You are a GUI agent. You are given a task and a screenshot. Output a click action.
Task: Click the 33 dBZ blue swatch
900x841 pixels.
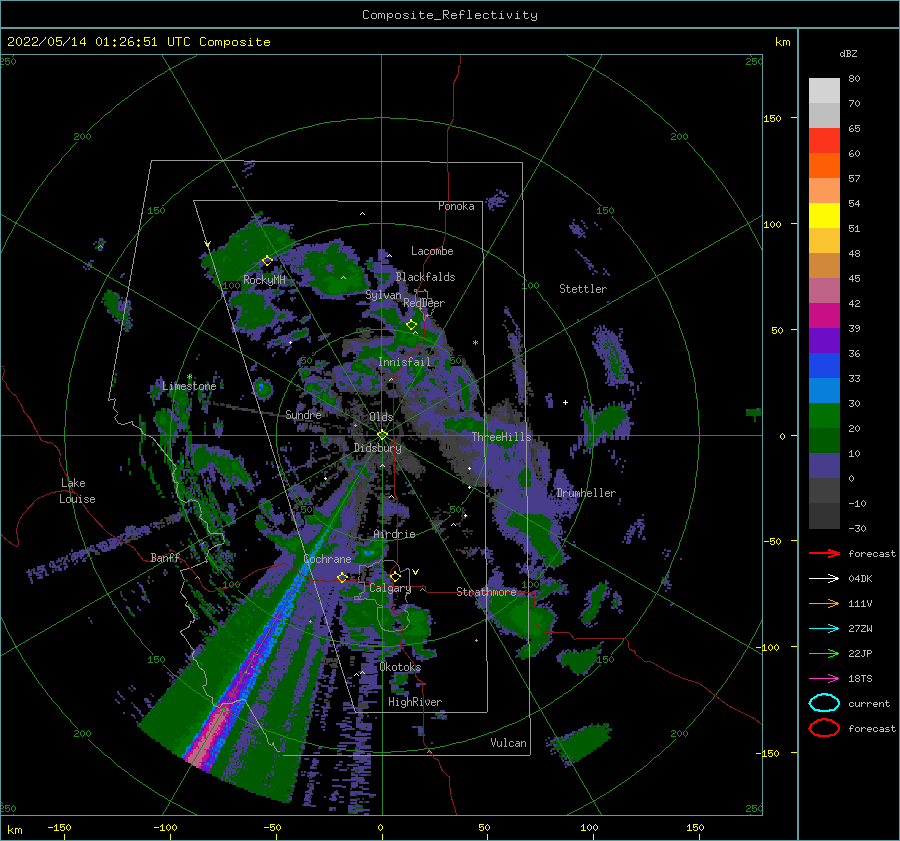tap(824, 365)
